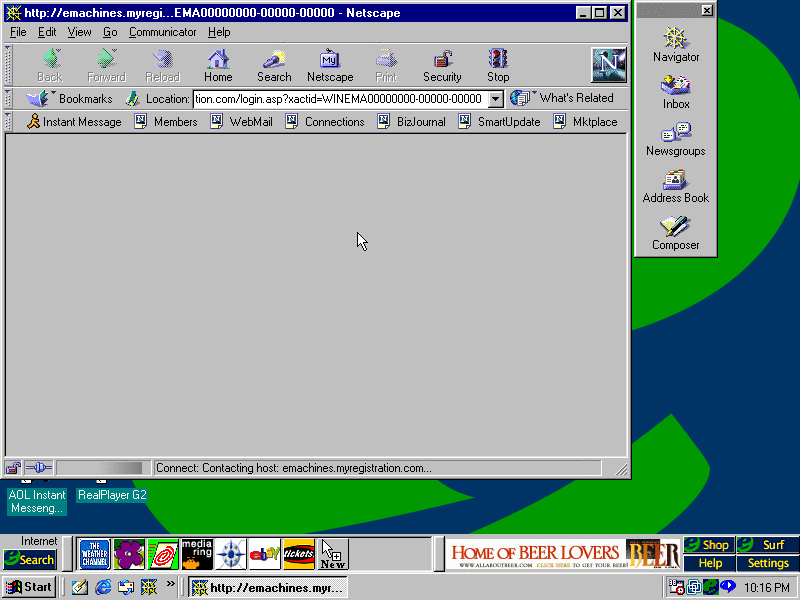Click the What's Related button
Image resolution: width=800 pixels, height=600 pixels.
[563, 98]
